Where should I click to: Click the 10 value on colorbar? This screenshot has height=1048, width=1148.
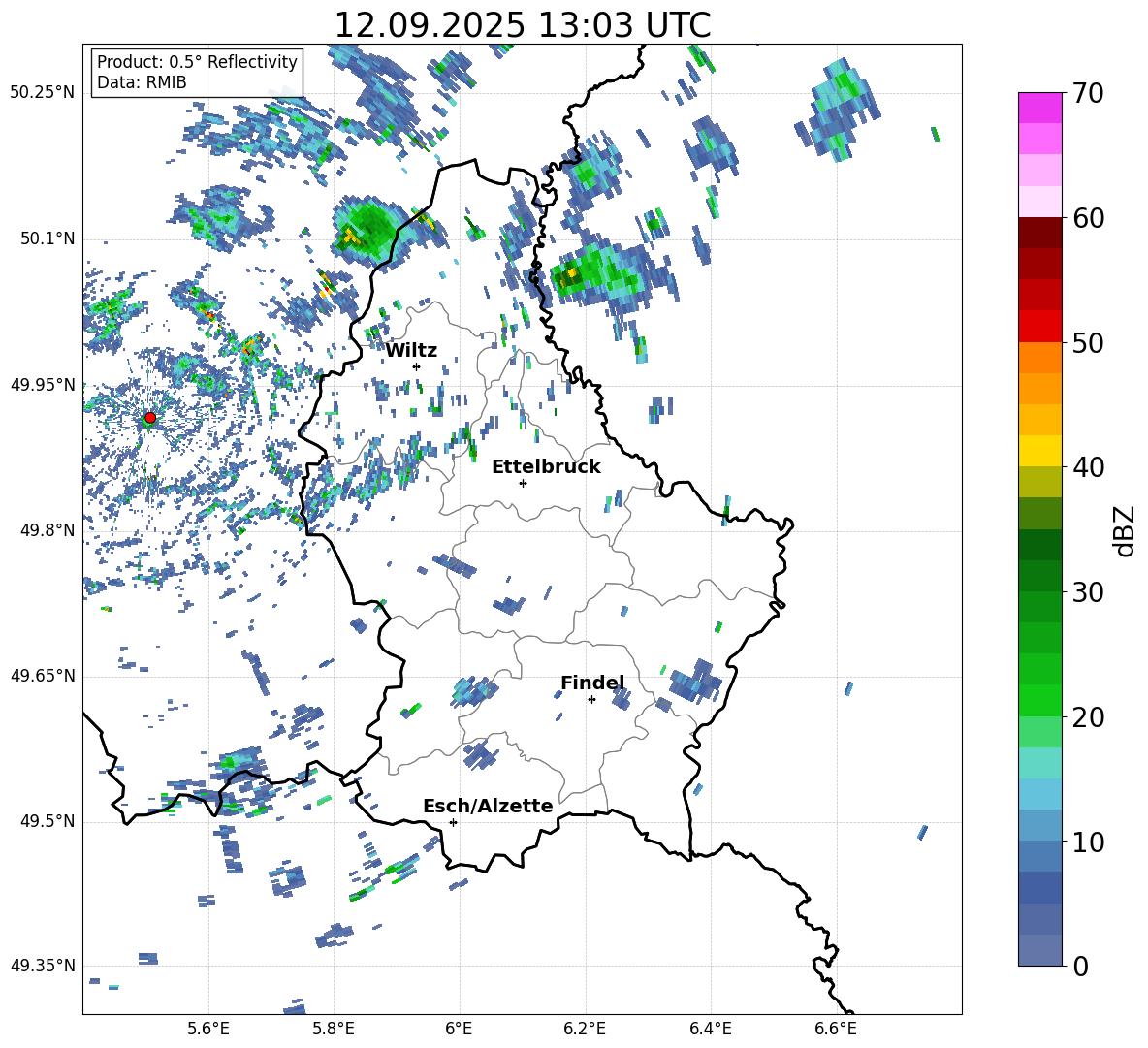pos(1088,842)
